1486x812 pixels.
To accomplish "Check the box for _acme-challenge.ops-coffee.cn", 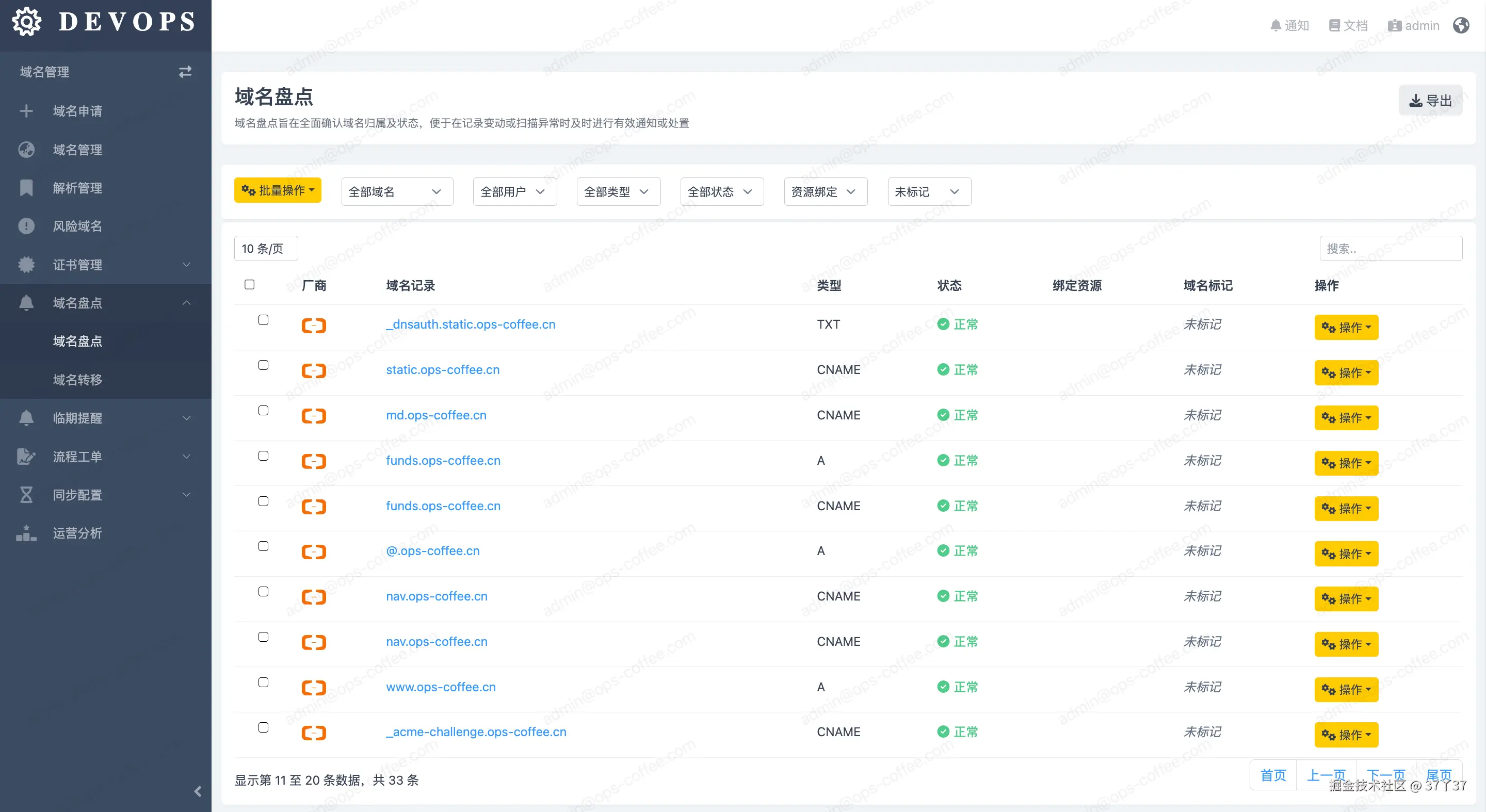I will click(x=263, y=727).
